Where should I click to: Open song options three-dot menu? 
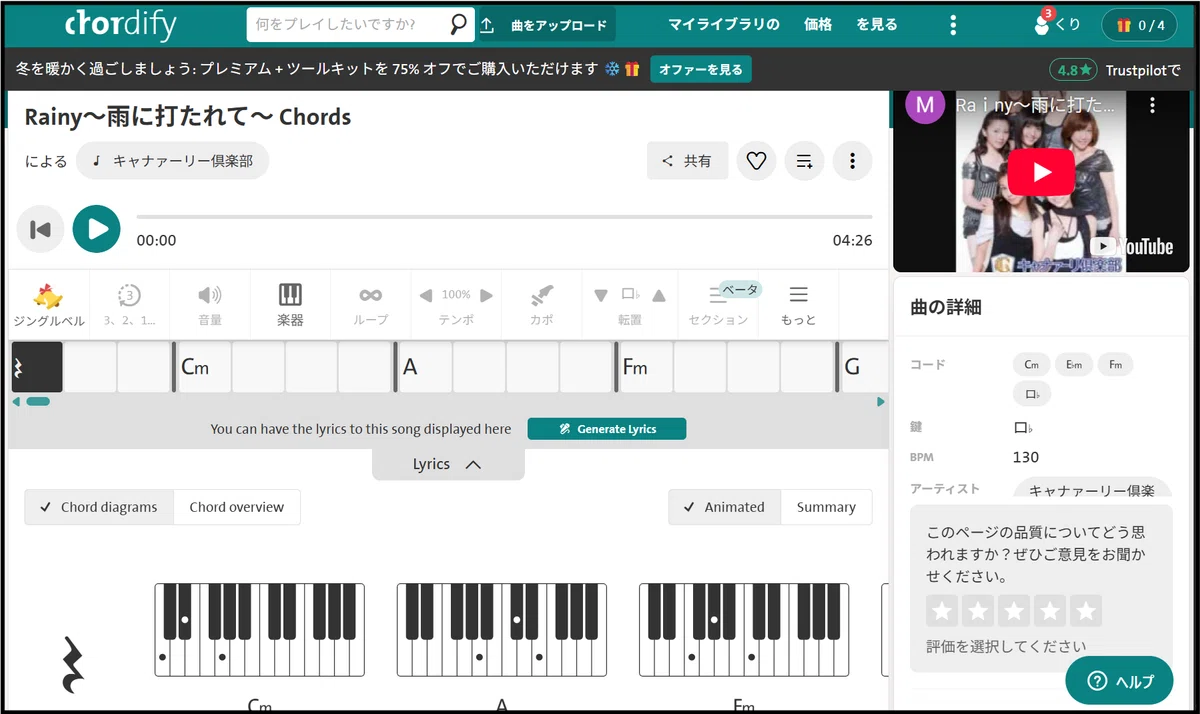852,160
